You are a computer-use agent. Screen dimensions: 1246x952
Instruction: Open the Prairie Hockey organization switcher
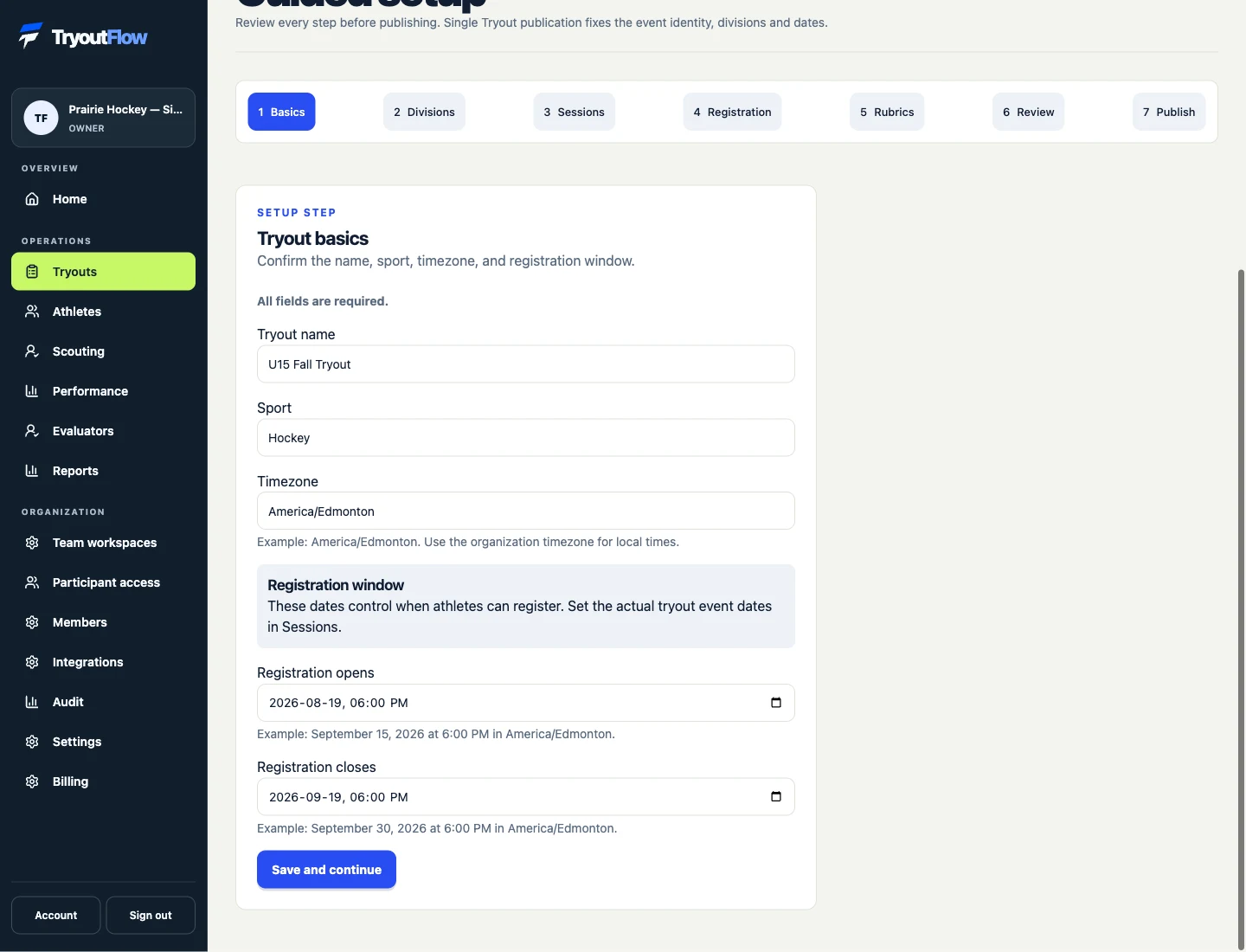(x=103, y=118)
